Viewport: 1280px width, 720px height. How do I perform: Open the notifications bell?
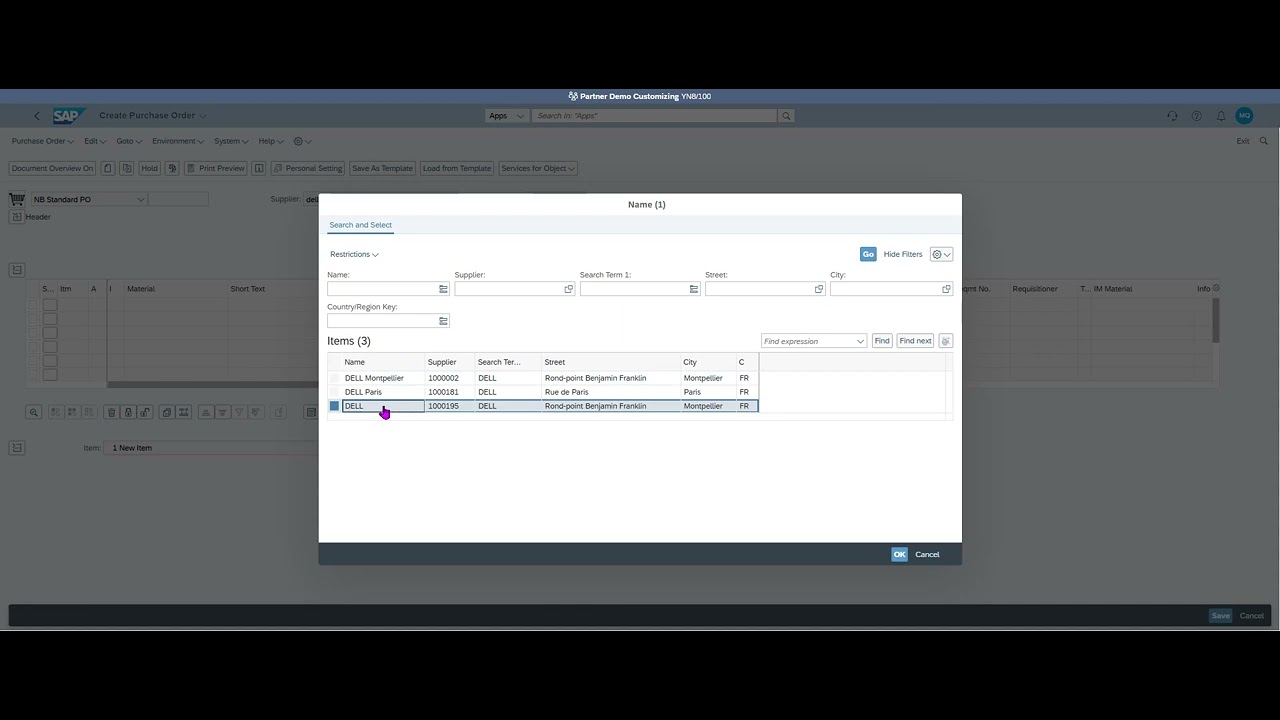pos(1221,116)
